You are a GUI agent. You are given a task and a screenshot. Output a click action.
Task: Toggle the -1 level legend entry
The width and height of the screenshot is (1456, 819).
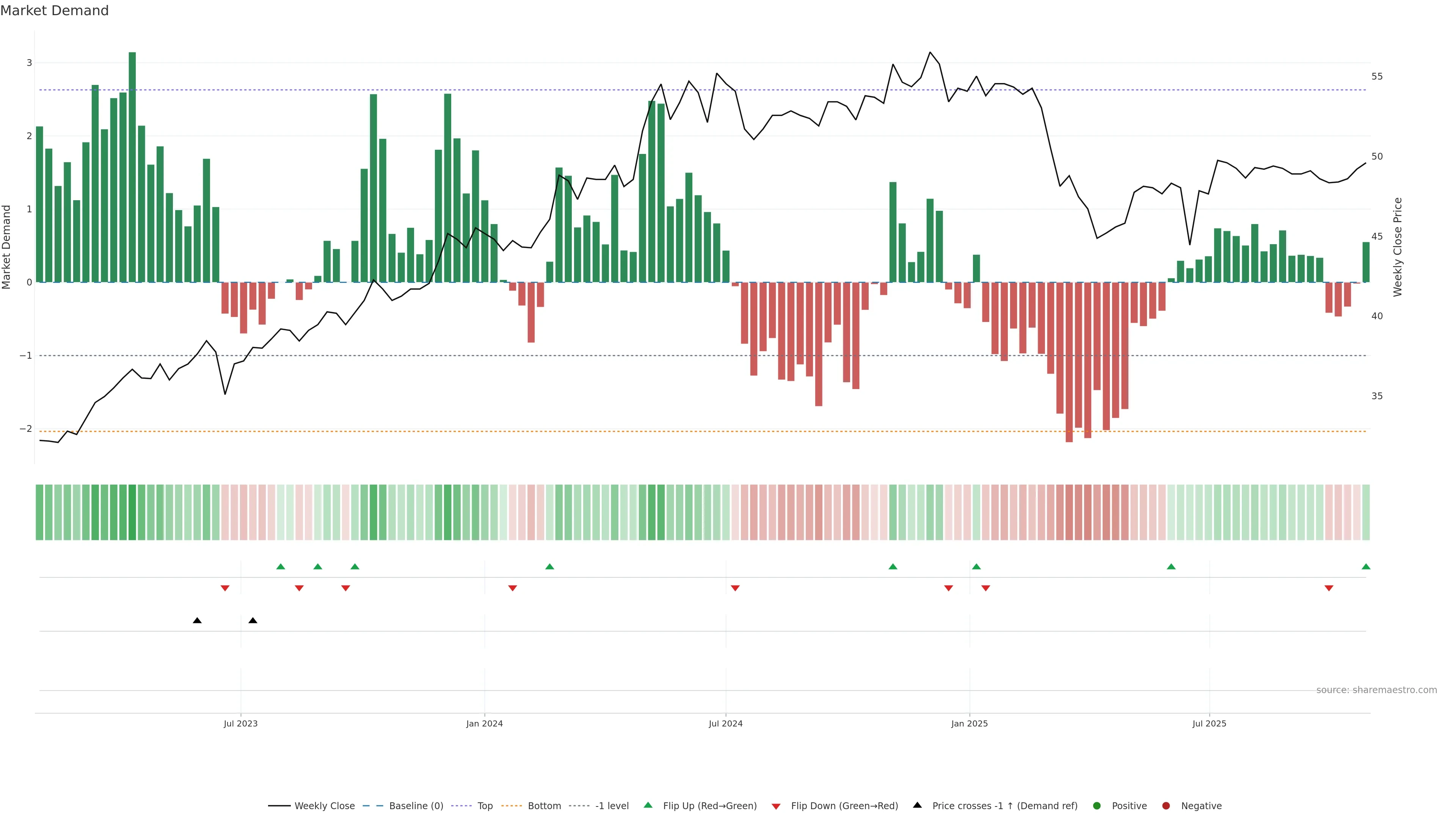612,805
